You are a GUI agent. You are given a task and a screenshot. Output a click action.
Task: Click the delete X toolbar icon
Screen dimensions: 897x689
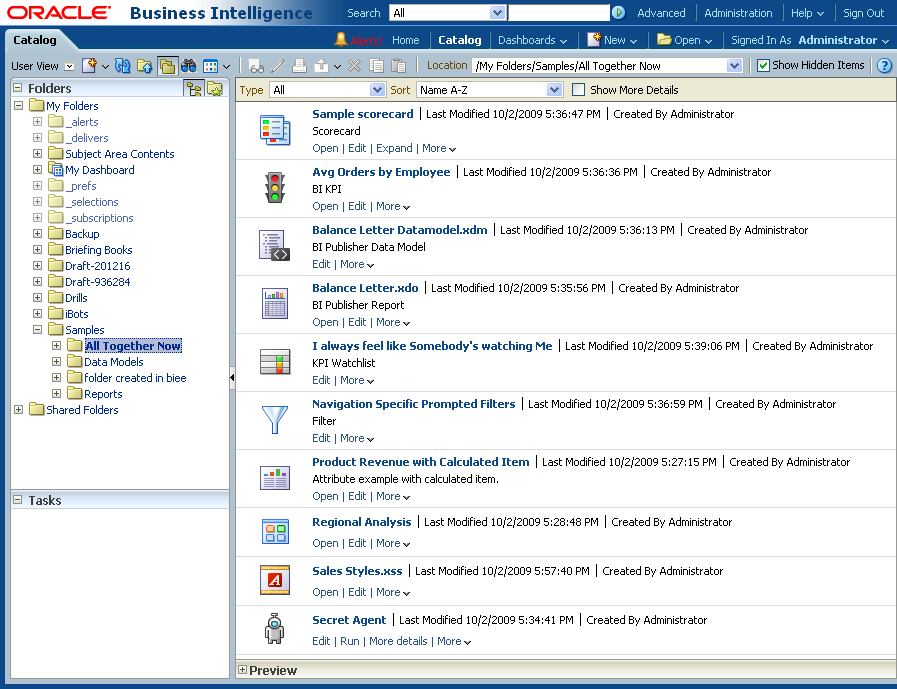pyautogui.click(x=355, y=66)
